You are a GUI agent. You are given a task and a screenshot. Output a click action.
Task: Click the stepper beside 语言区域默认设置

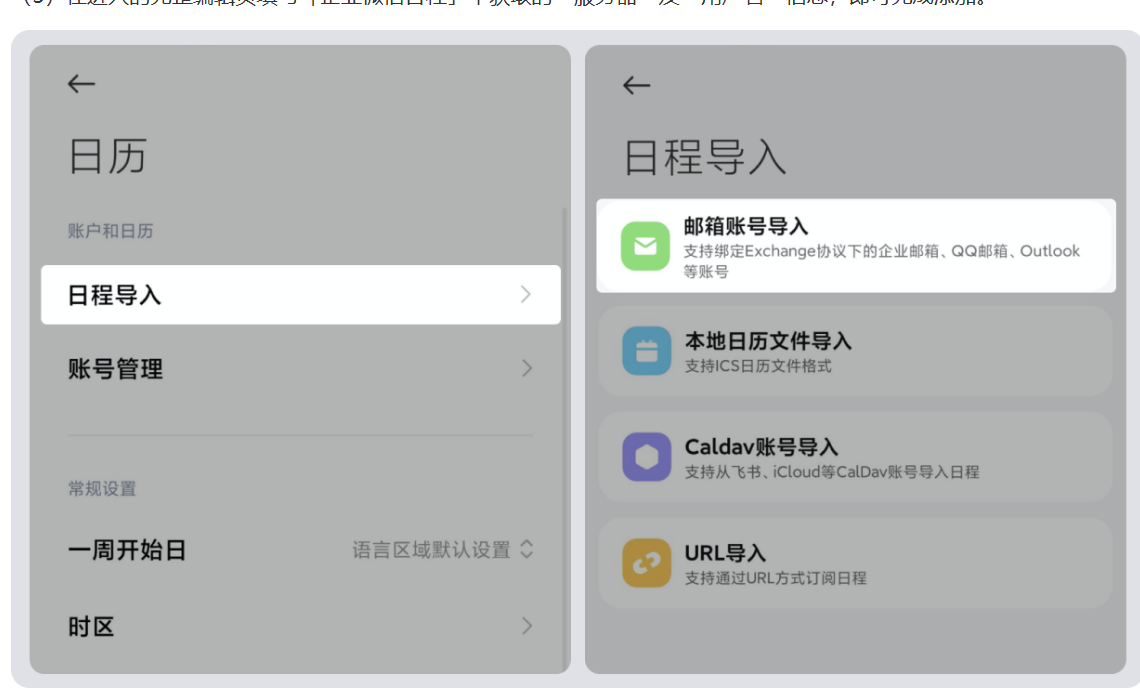coord(526,549)
